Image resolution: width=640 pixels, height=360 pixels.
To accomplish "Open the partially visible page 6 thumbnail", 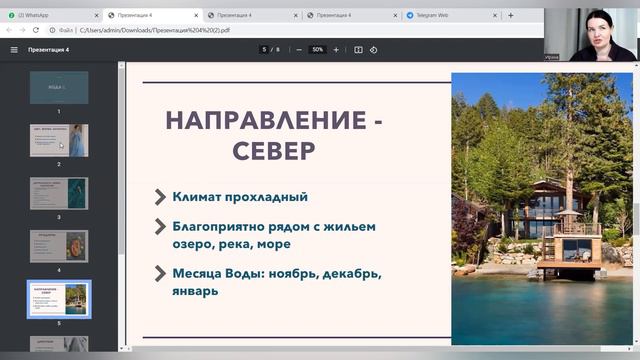I will [x=59, y=344].
